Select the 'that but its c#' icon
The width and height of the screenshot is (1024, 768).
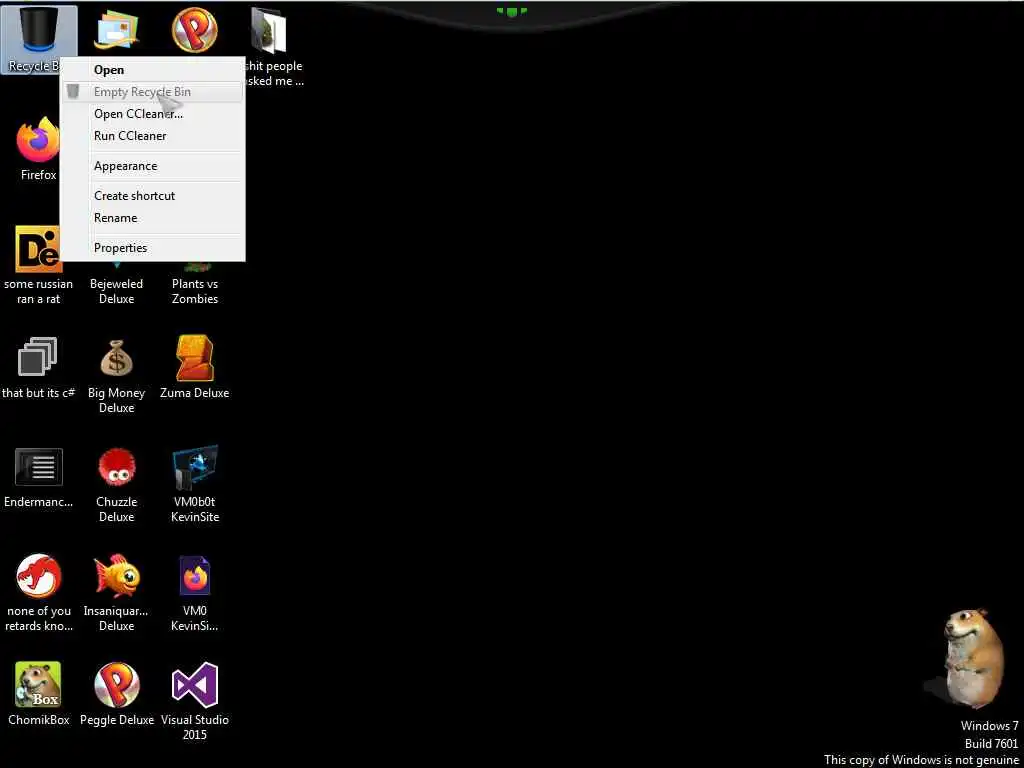(x=39, y=357)
